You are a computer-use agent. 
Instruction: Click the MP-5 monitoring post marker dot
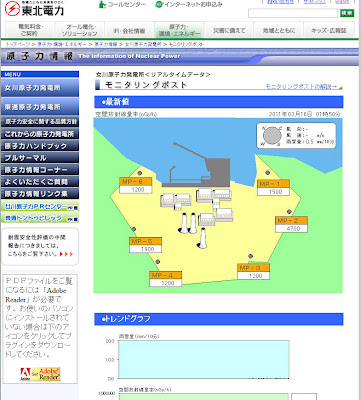[x=134, y=229]
